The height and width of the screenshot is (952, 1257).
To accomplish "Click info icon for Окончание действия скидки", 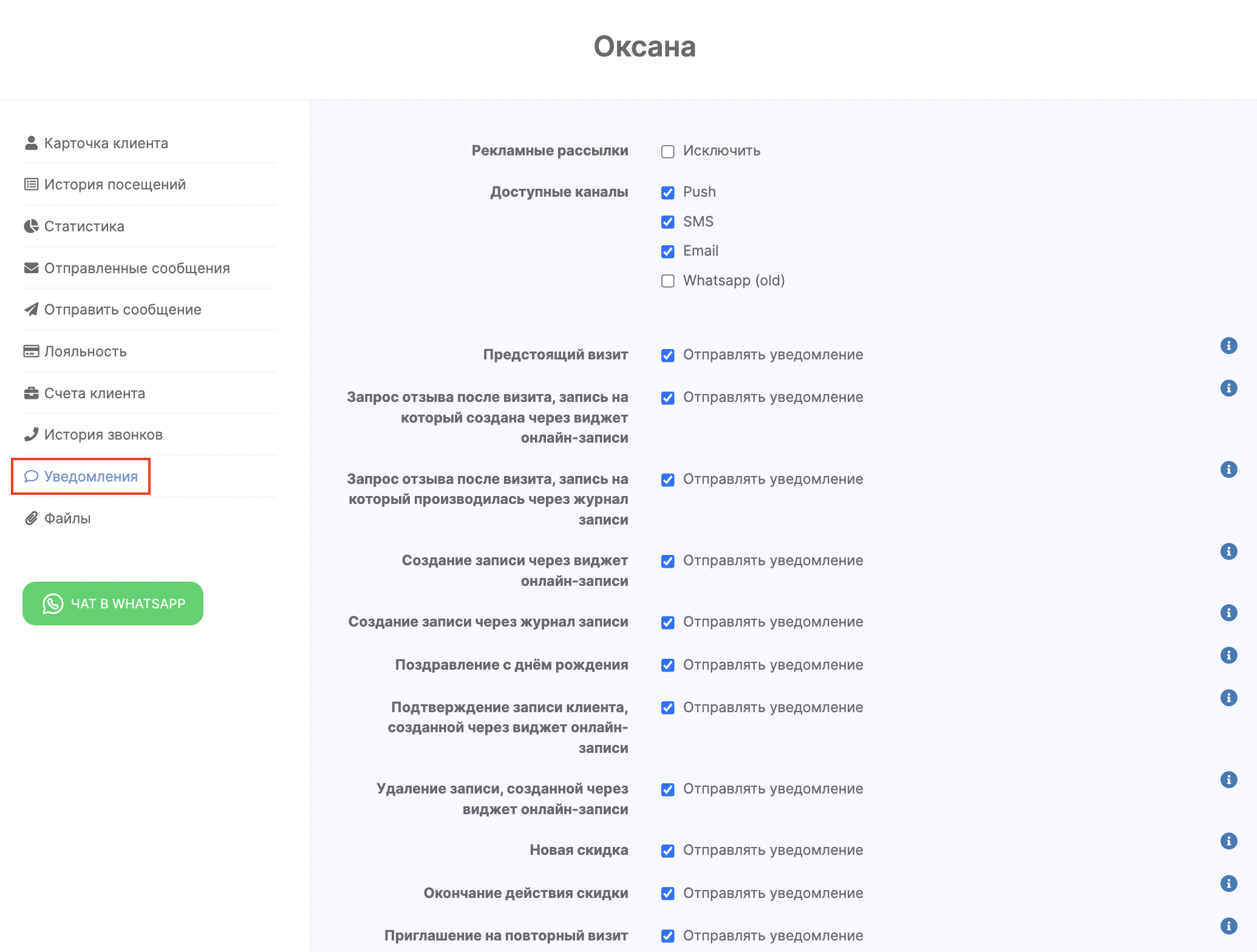I will pos(1228,883).
